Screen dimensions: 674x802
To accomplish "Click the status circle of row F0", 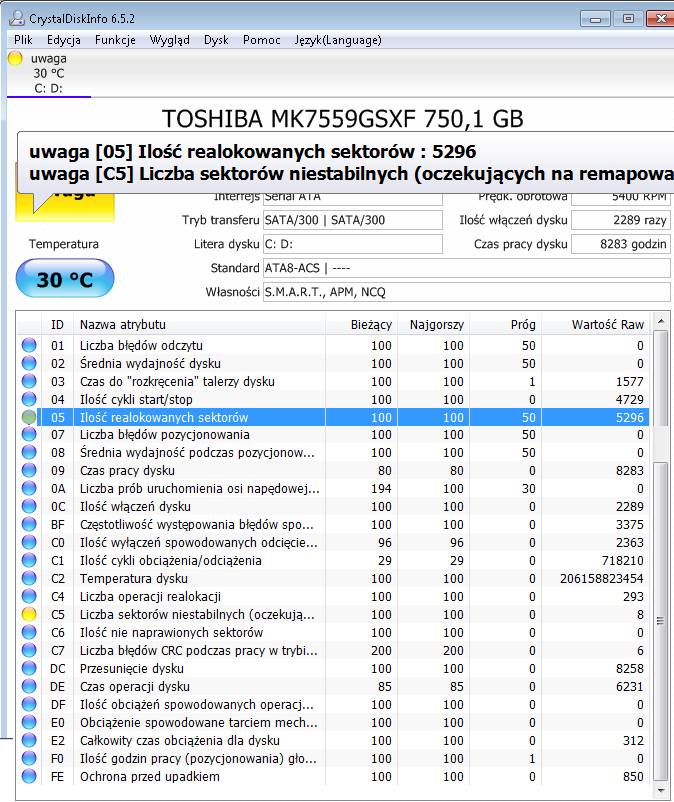I will pos(29,758).
